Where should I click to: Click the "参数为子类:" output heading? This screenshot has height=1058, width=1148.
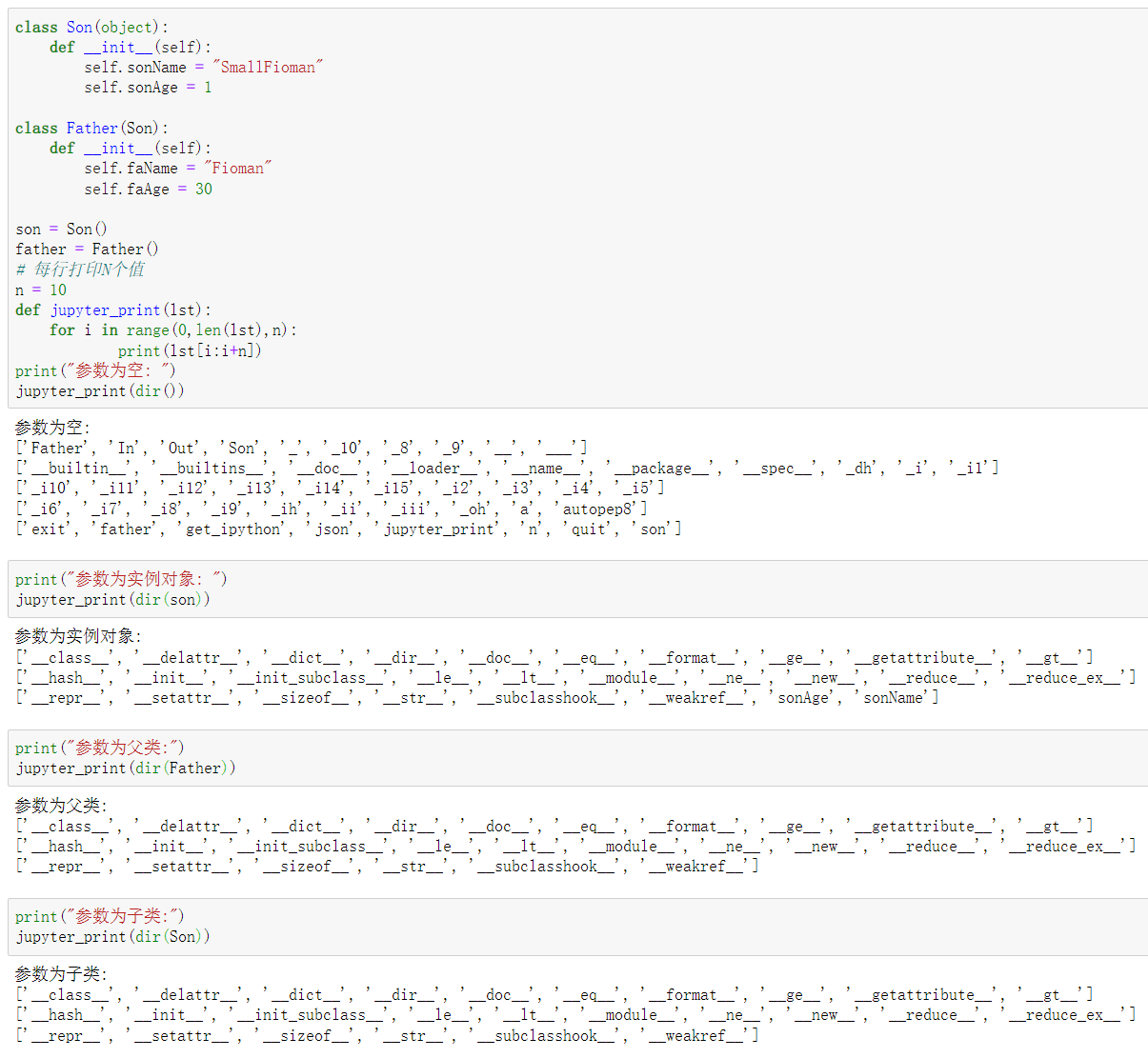pos(61,973)
